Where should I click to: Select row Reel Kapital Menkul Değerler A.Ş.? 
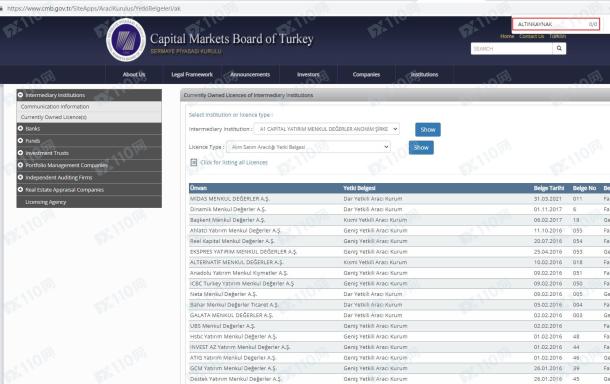pyautogui.click(x=399, y=241)
